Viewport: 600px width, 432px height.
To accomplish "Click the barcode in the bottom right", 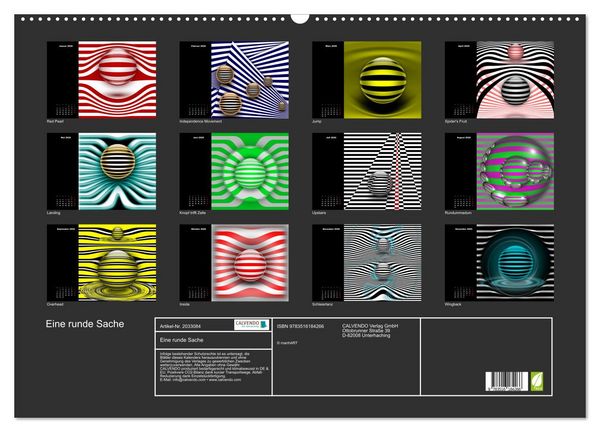I will click(x=507, y=381).
